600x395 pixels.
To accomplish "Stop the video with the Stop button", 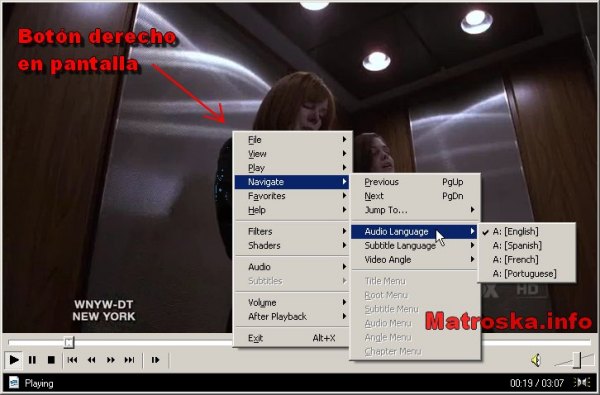I will 51,360.
